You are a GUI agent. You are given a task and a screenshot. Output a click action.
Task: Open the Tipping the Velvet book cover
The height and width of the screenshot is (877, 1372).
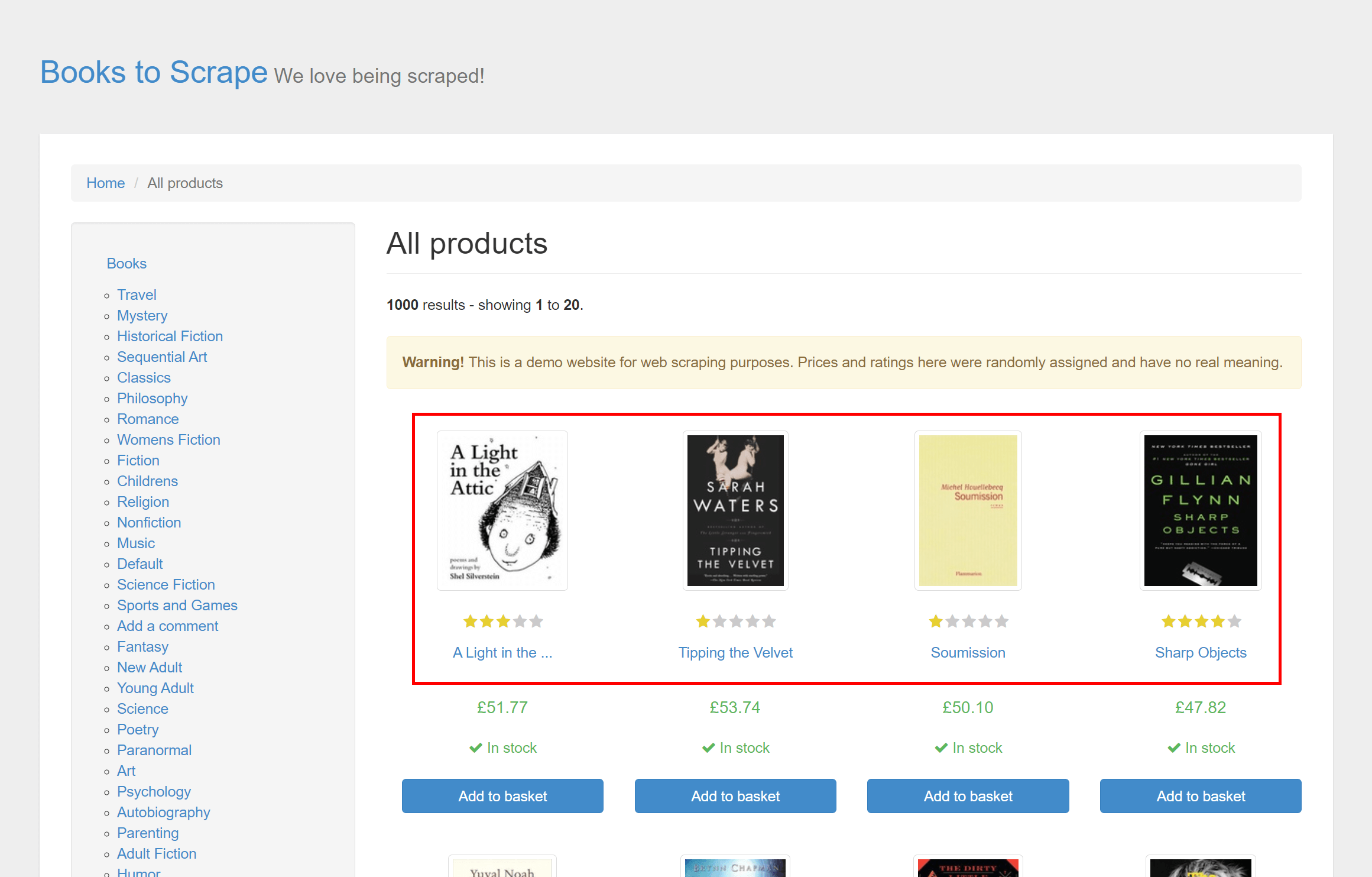click(x=735, y=510)
